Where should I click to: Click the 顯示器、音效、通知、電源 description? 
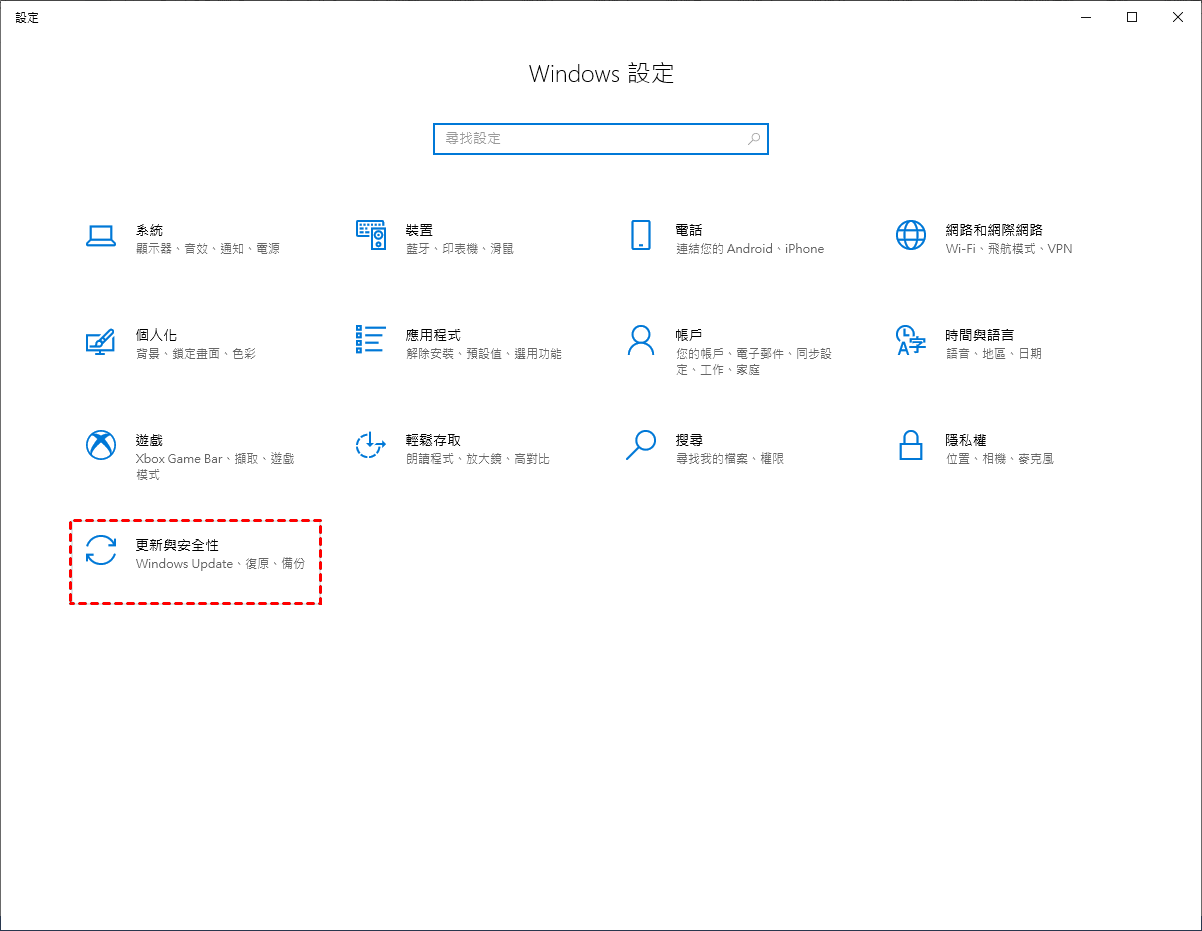pyautogui.click(x=208, y=249)
